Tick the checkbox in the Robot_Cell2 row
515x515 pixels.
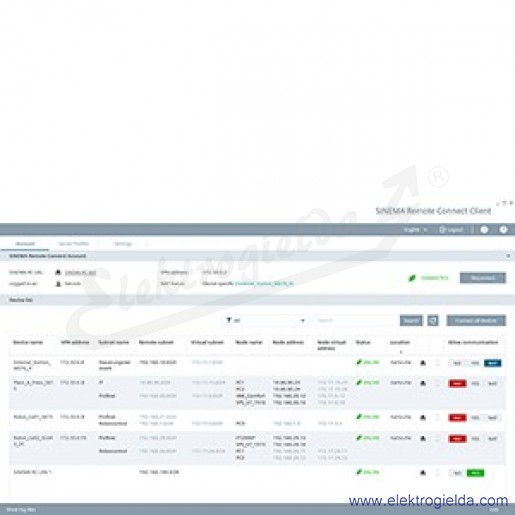click(438, 438)
